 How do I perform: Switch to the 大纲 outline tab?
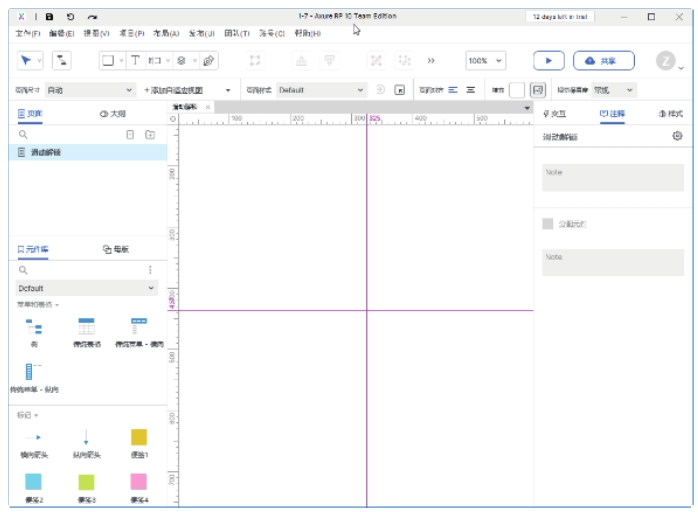coord(112,114)
